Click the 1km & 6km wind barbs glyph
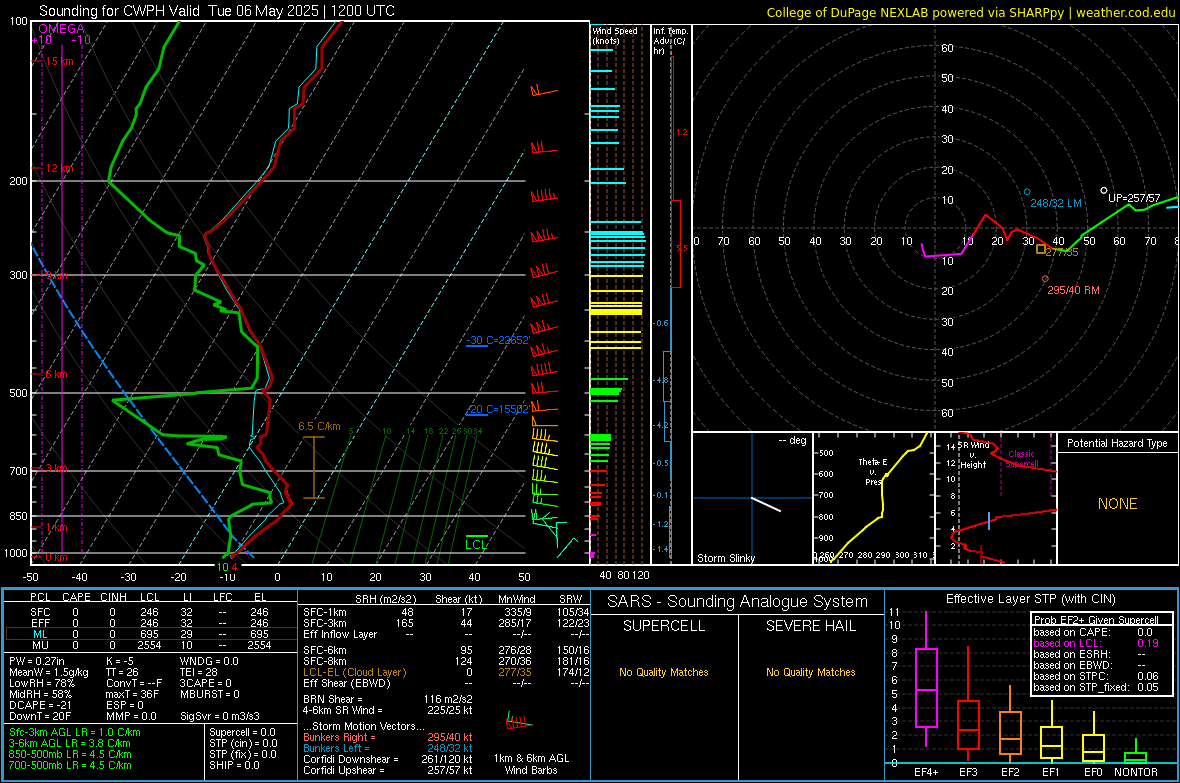 click(519, 723)
